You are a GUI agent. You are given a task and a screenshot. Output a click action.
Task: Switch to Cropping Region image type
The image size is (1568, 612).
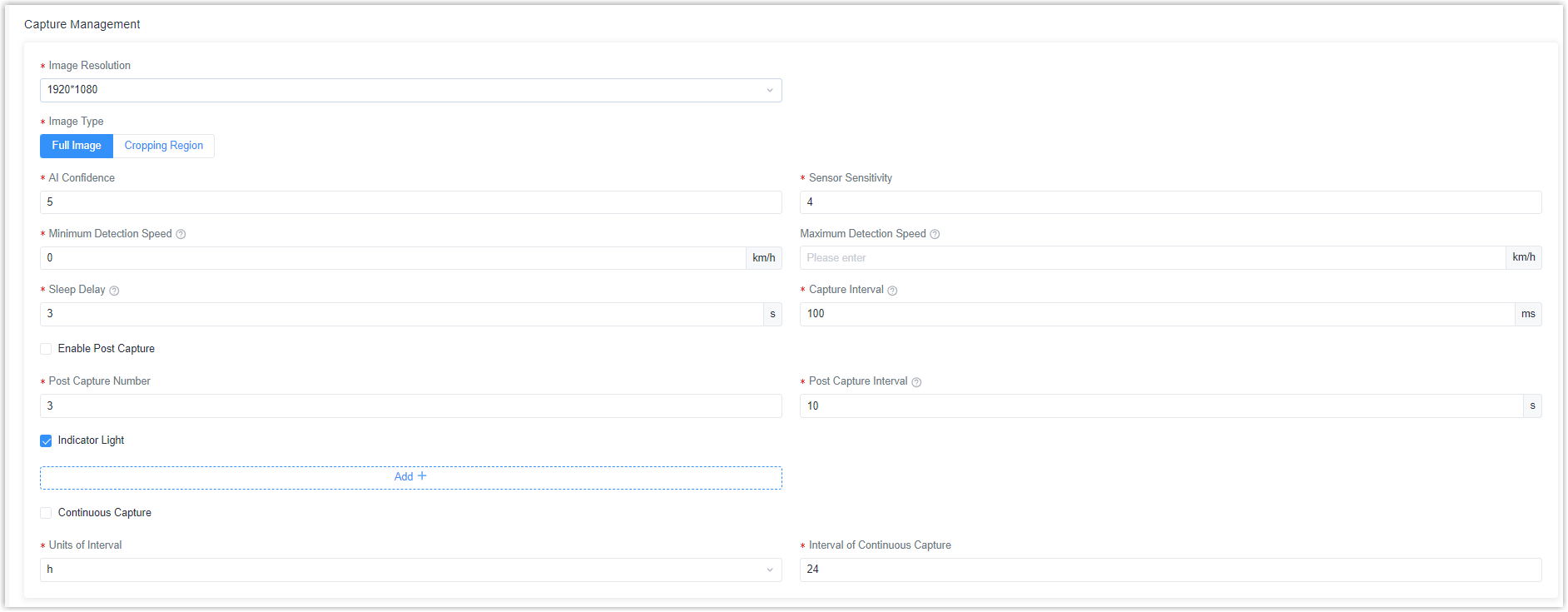[x=164, y=146]
